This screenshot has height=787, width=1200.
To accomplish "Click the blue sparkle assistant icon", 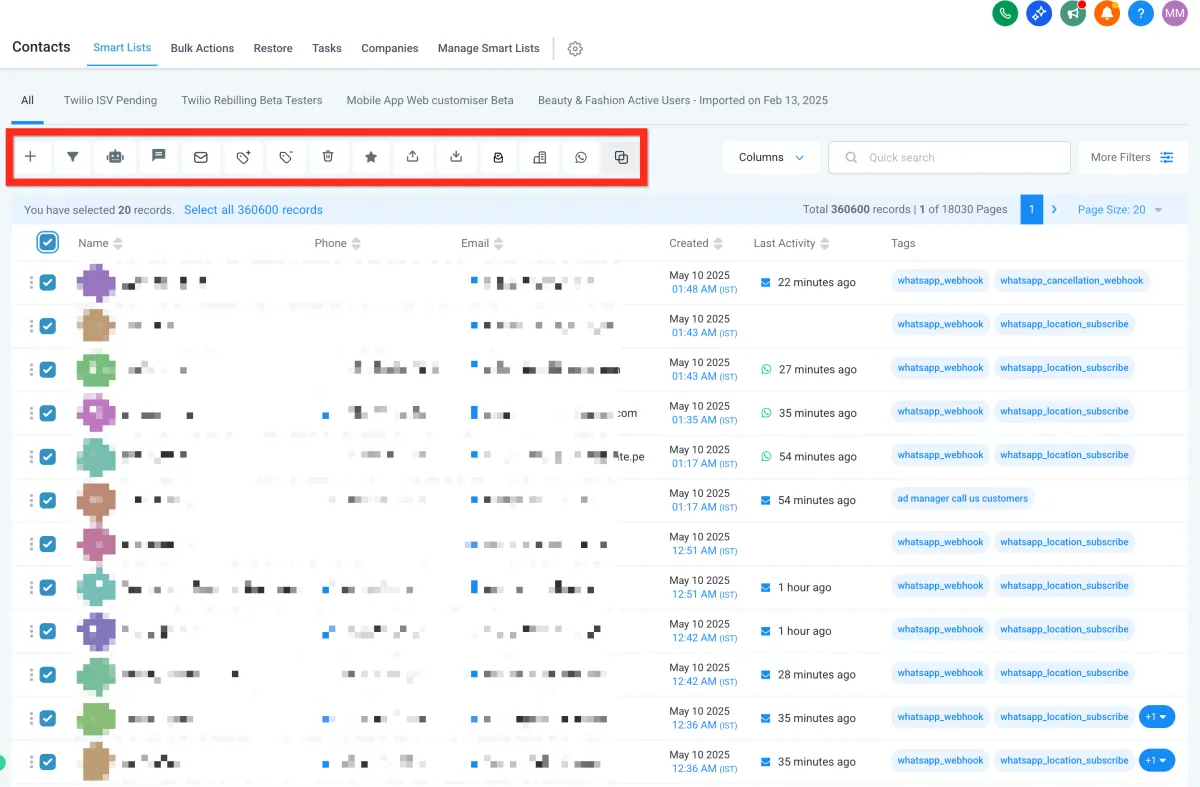I will click(x=1039, y=13).
